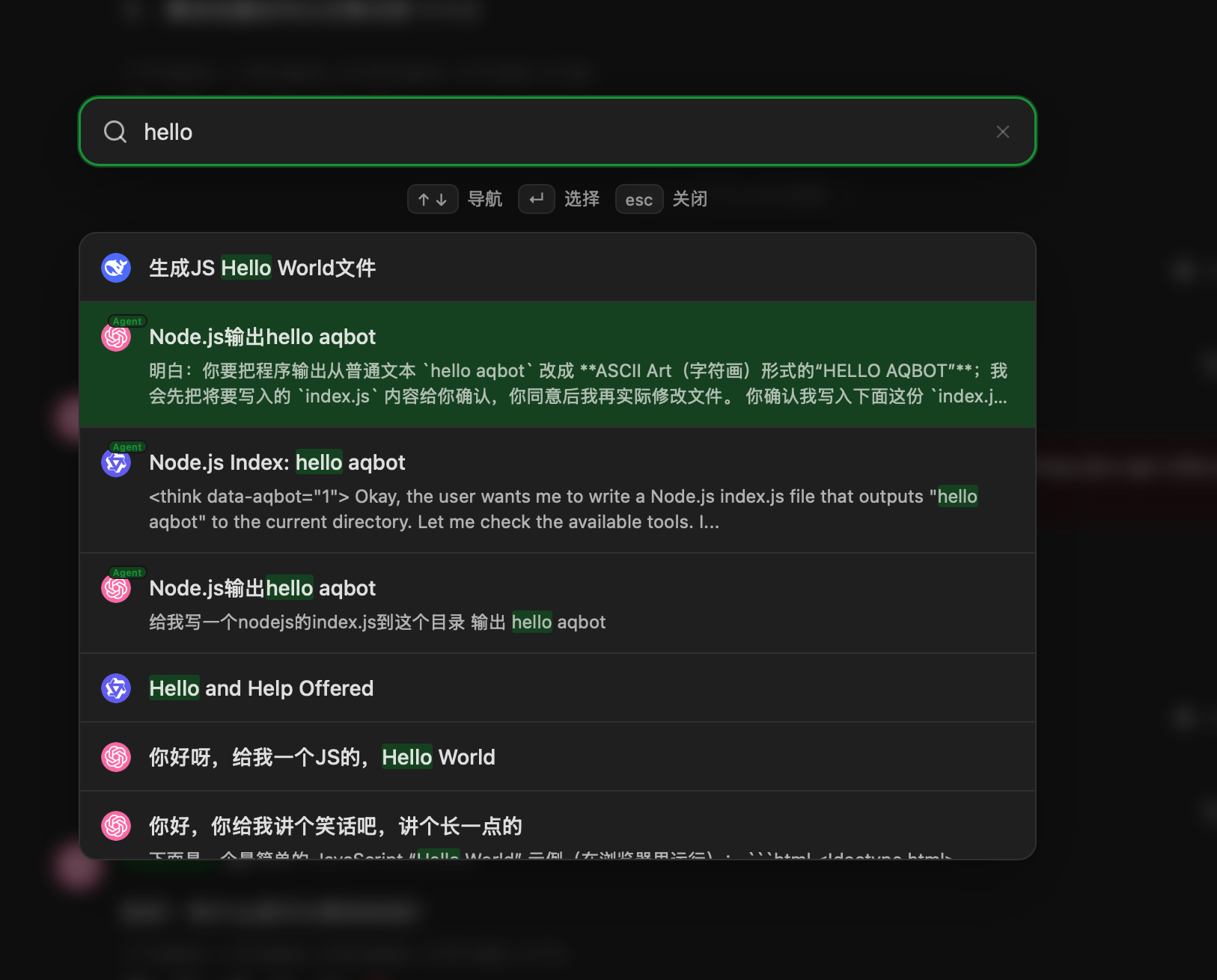
Task: Open the result 生成JS Hello World文件
Action: point(558,268)
